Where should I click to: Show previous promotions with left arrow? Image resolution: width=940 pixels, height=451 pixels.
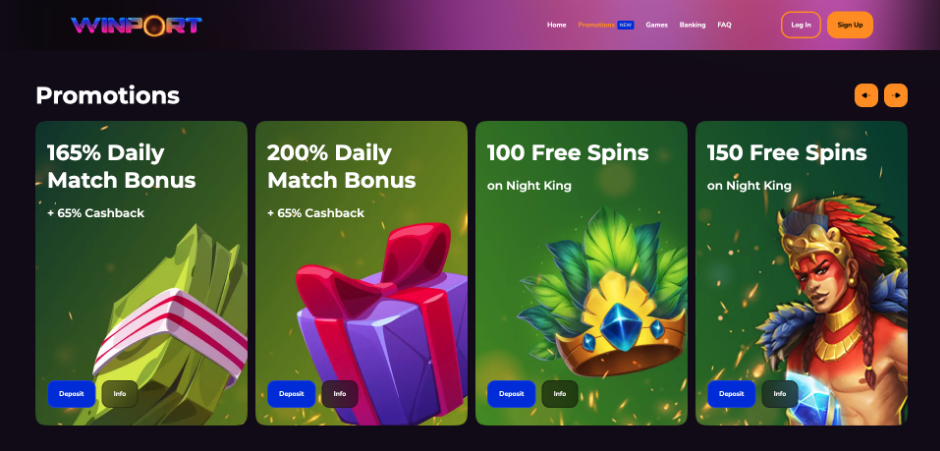click(866, 95)
